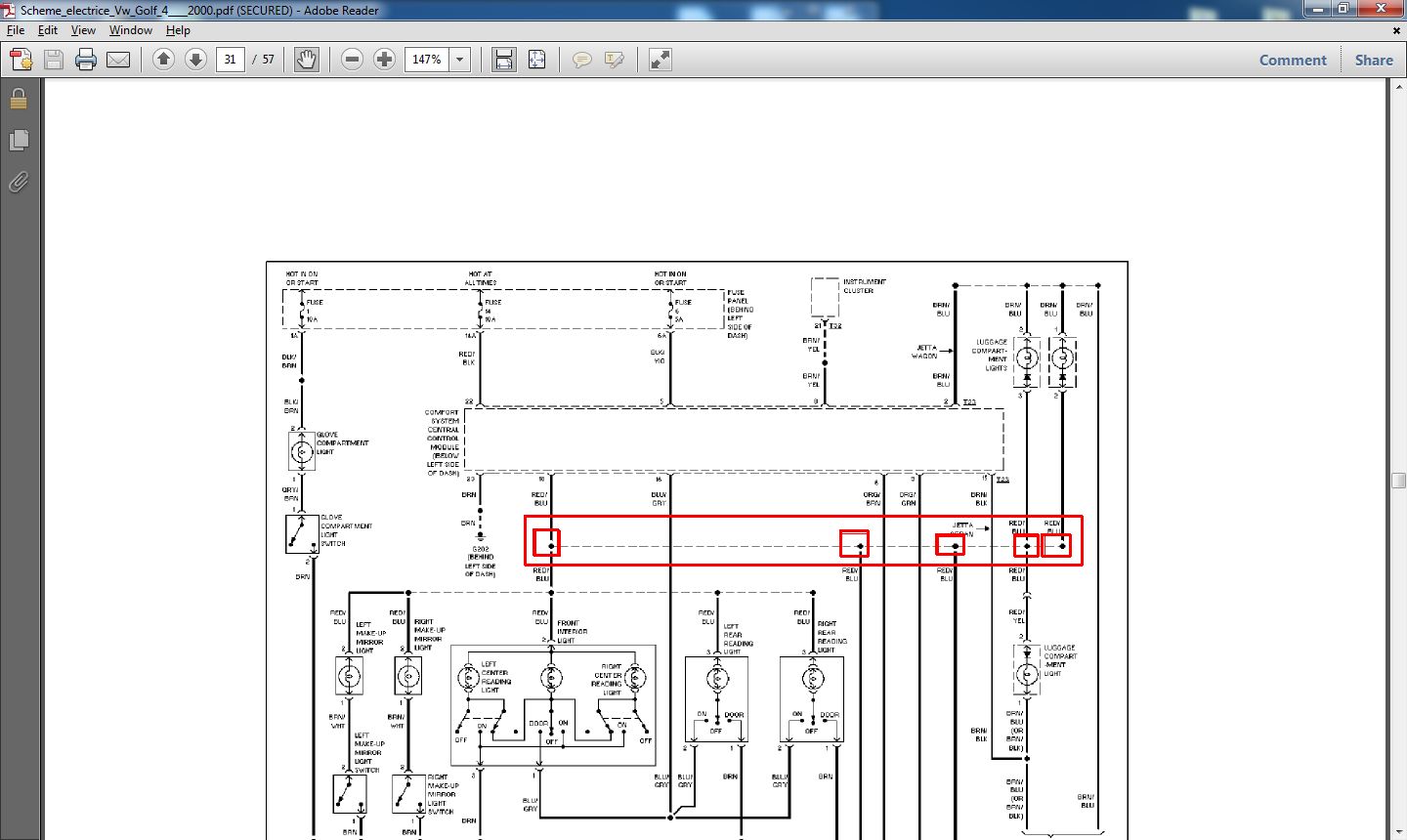
Task: Click the 'LEFT CENTER READING LIGHT' label
Action: [494, 677]
